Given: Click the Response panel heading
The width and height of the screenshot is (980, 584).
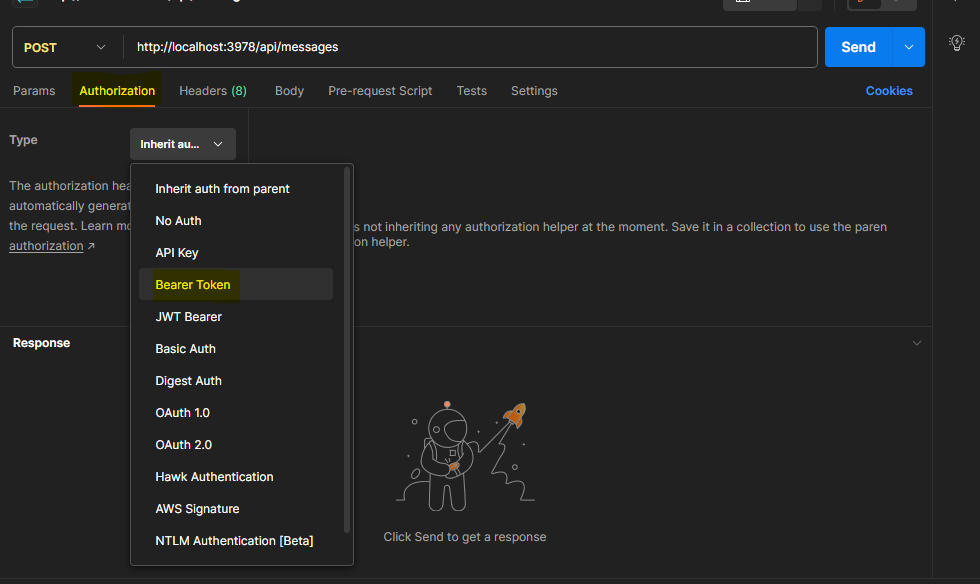Looking at the screenshot, I should (x=41, y=343).
